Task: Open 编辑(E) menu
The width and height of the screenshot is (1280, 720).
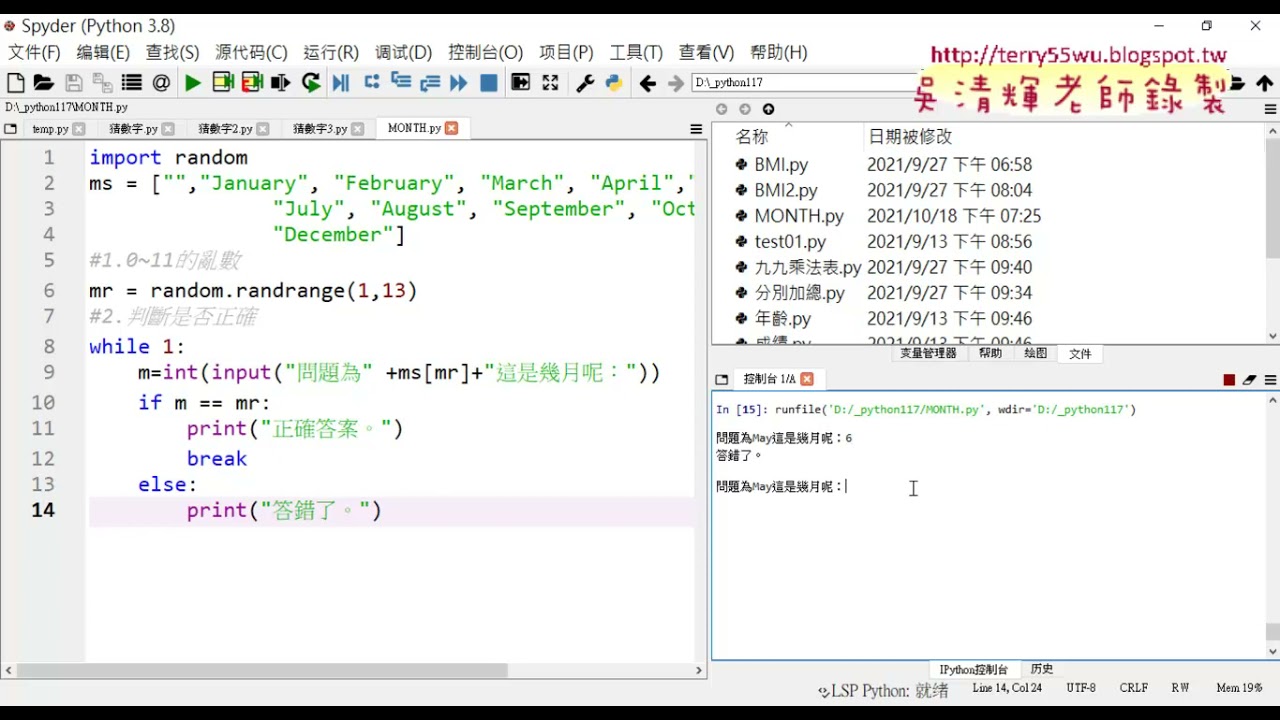Action: [x=103, y=52]
